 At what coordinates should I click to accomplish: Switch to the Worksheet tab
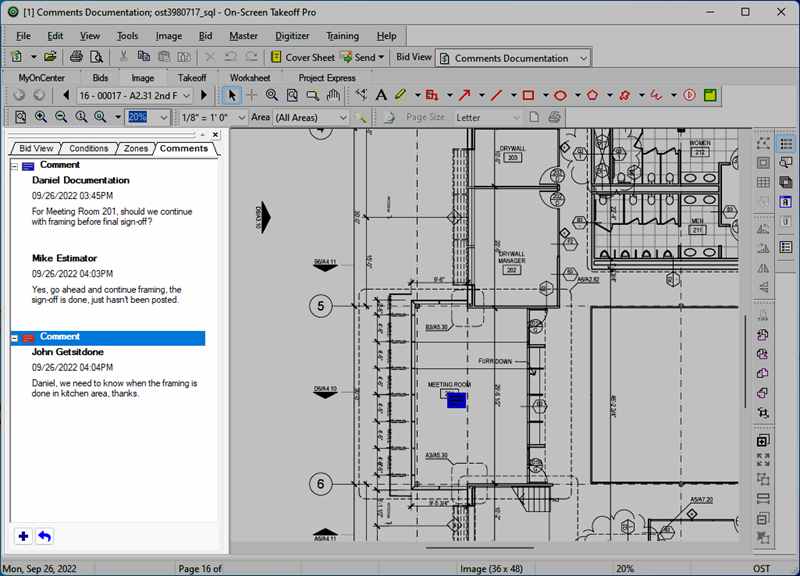point(250,78)
